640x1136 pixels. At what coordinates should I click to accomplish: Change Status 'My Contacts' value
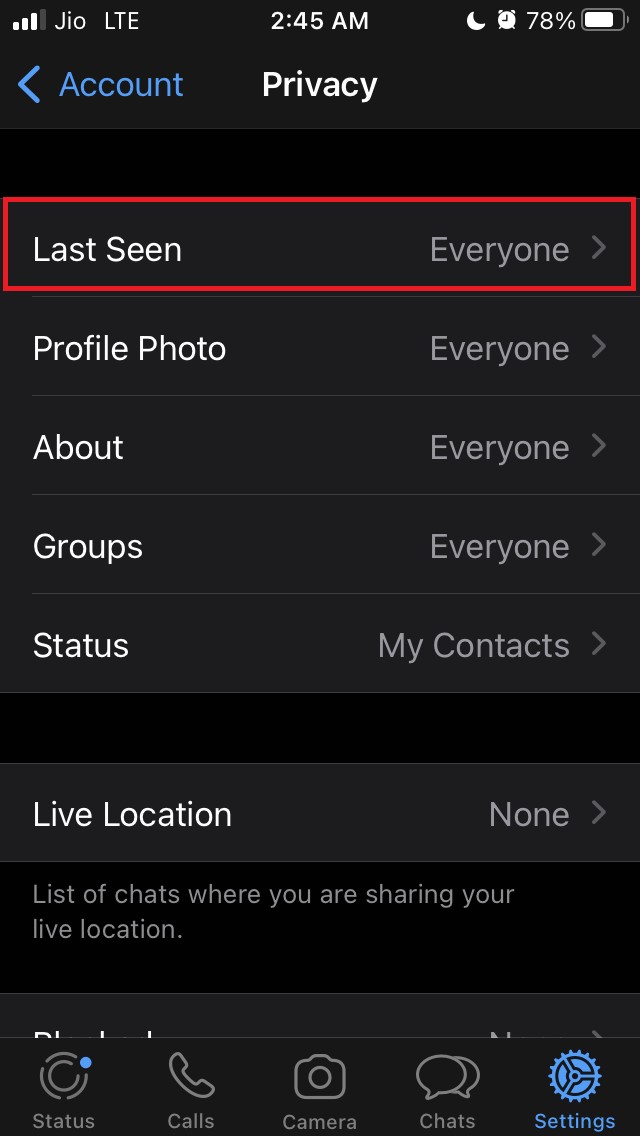473,646
